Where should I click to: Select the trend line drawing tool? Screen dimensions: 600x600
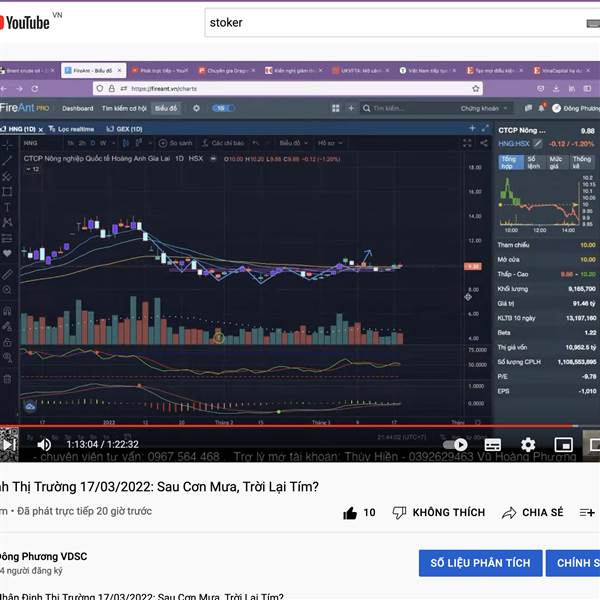pyautogui.click(x=7, y=161)
